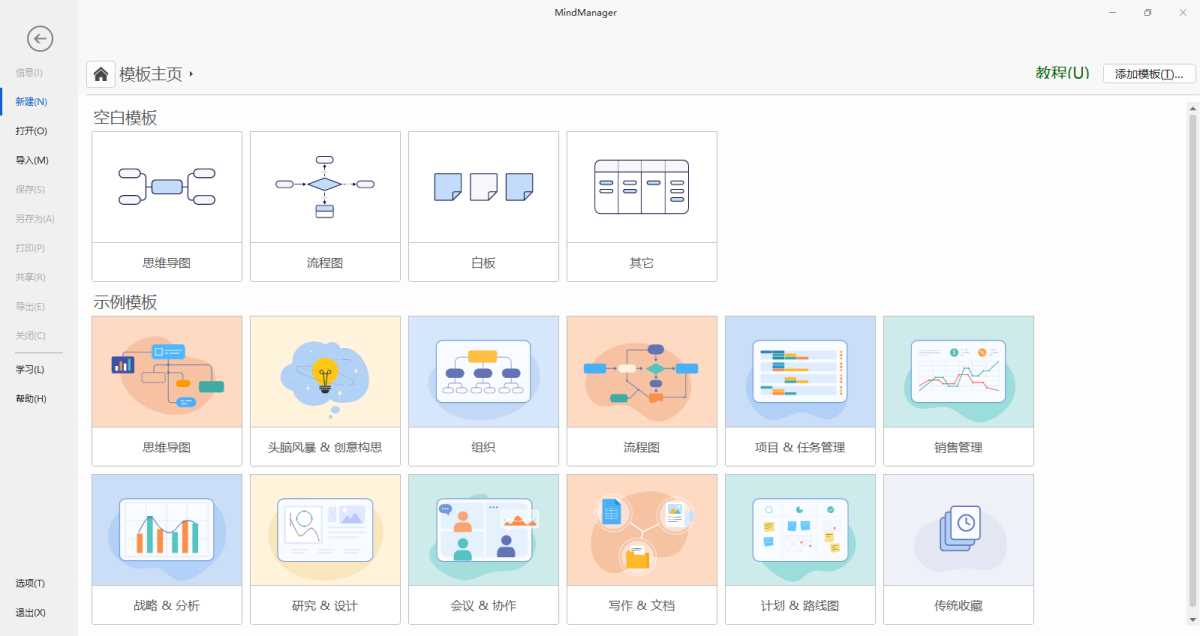Choose the blank 其它 board icon
Viewport: 1200px width, 636px height.
[x=642, y=187]
